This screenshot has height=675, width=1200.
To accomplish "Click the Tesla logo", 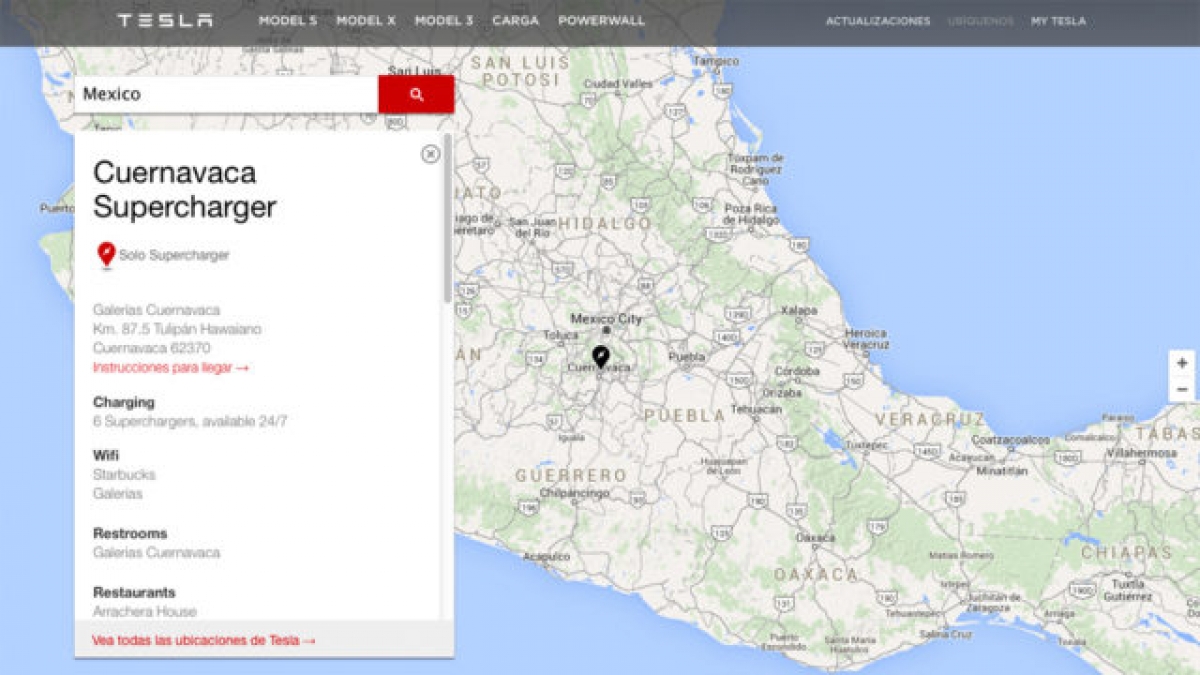I will coord(165,20).
